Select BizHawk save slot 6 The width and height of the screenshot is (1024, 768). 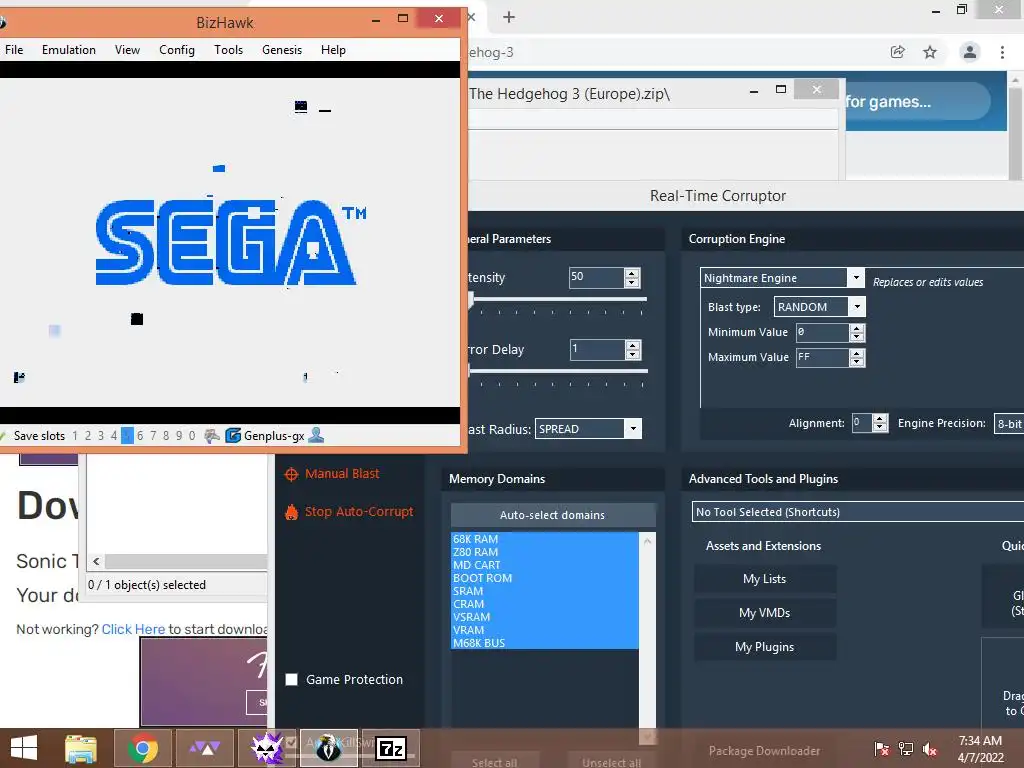coord(140,436)
